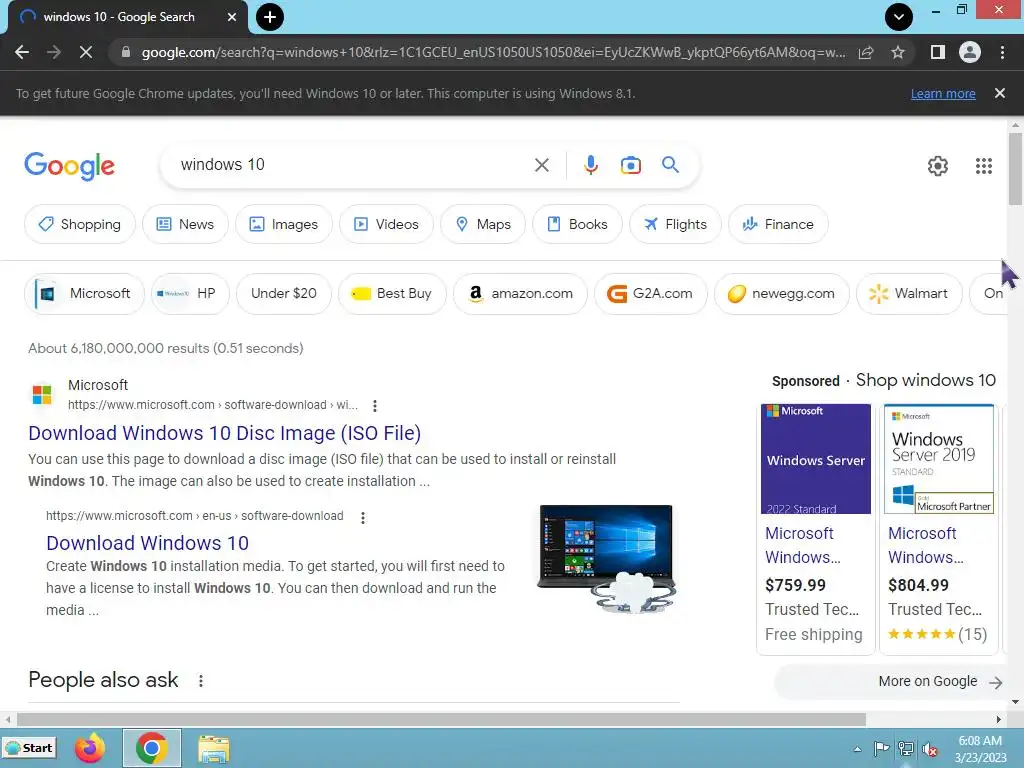Open People also ask options menu
Screen dimensions: 1024x768
pyautogui.click(x=200, y=680)
